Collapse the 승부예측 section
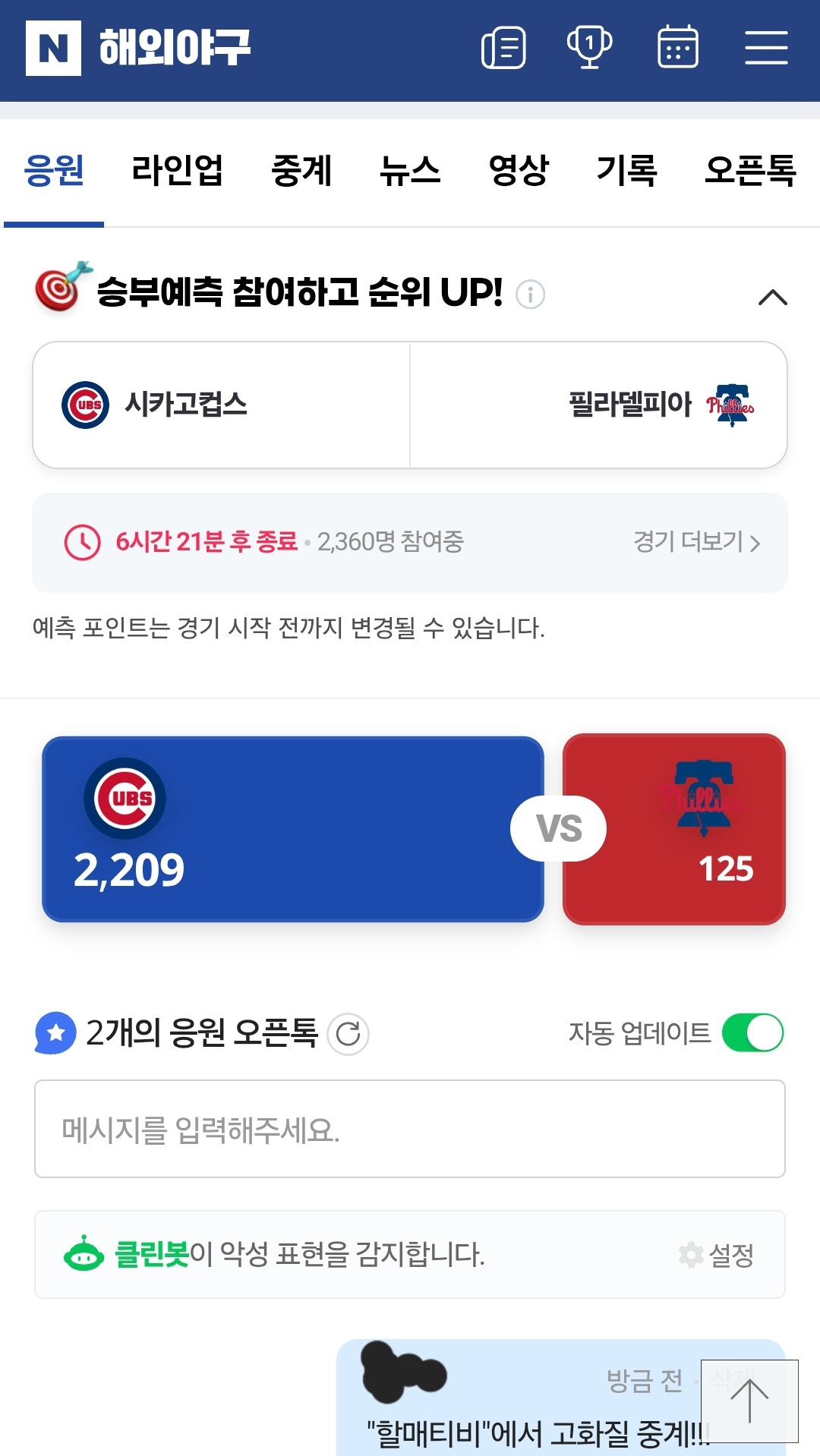 772,297
